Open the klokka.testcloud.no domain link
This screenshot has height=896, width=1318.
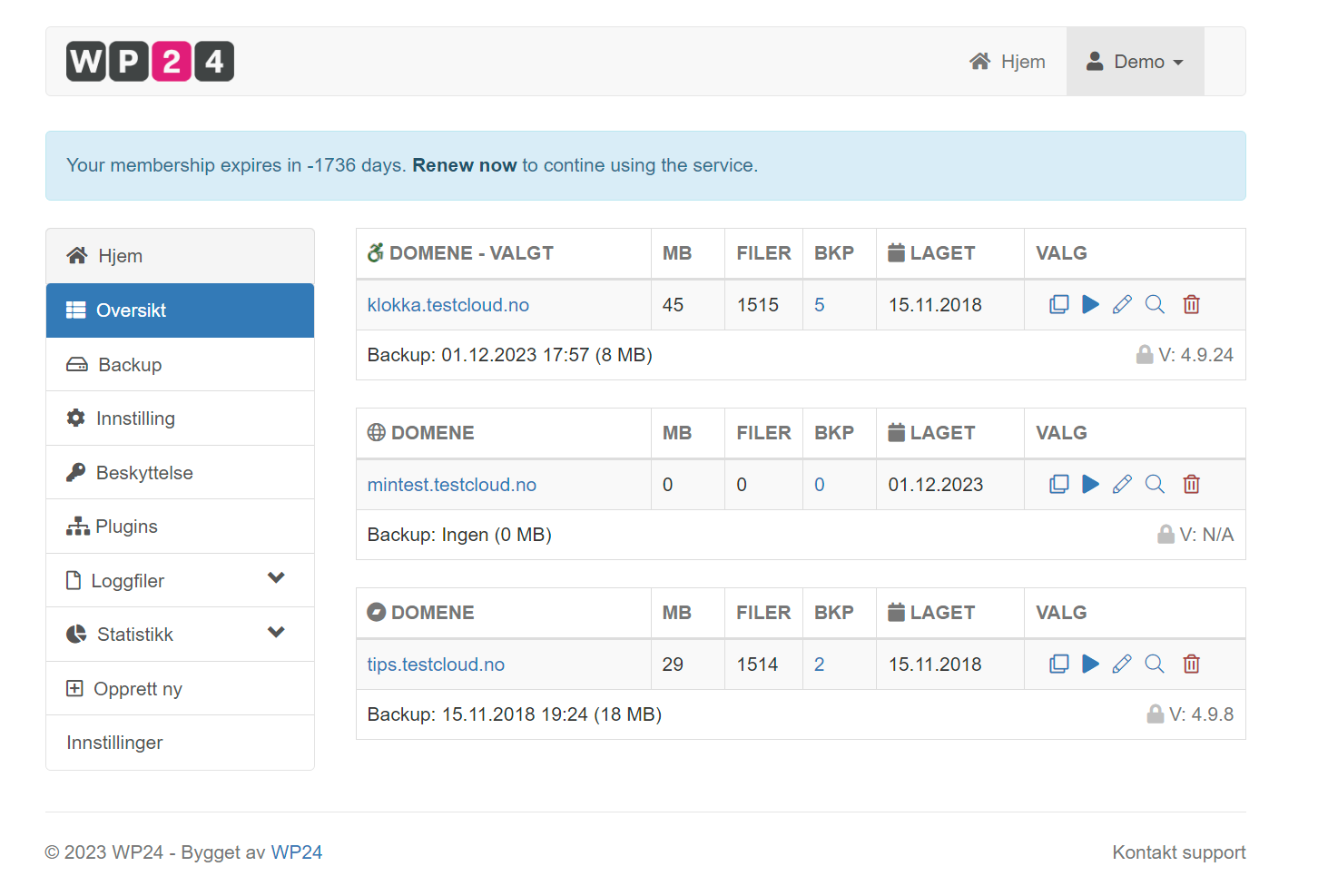448,305
